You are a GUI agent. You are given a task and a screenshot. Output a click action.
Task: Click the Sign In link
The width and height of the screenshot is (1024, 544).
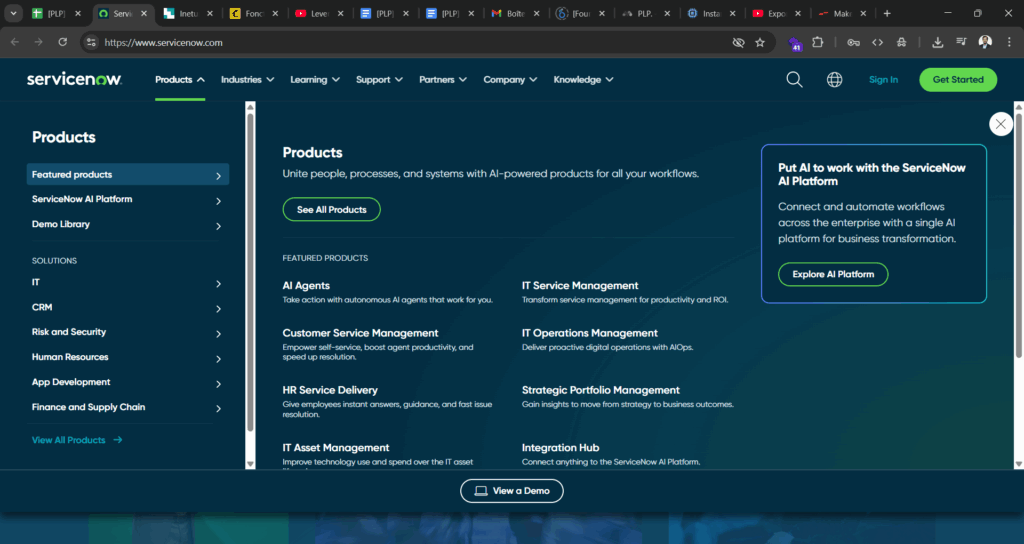pyautogui.click(x=883, y=80)
